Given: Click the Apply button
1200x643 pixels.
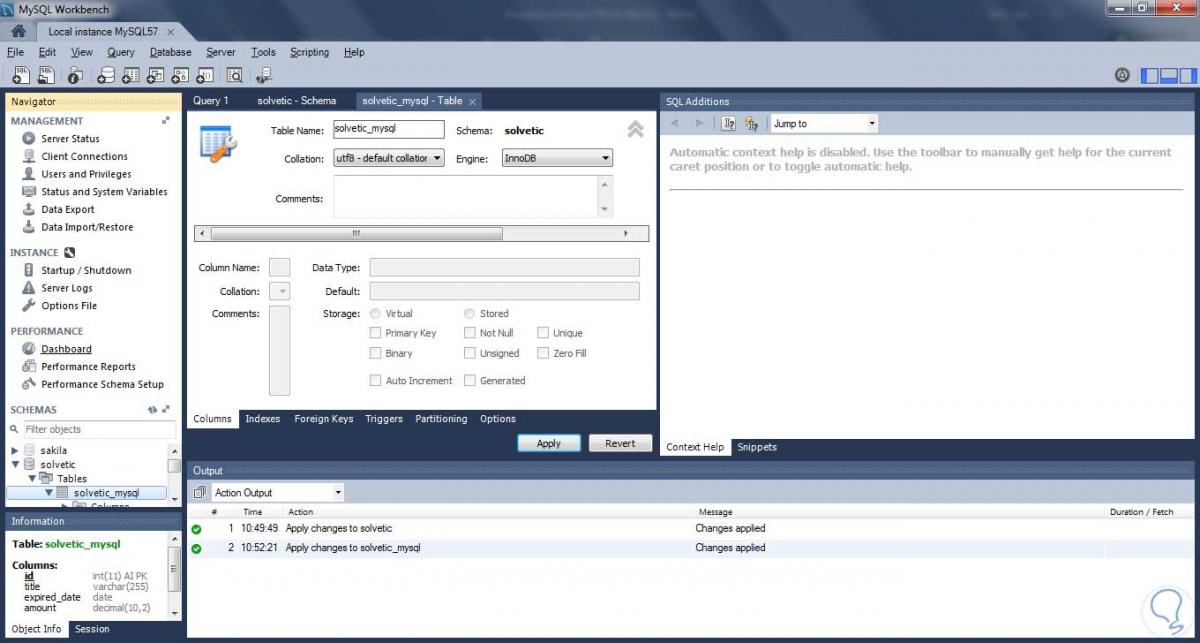Looking at the screenshot, I should 549,443.
